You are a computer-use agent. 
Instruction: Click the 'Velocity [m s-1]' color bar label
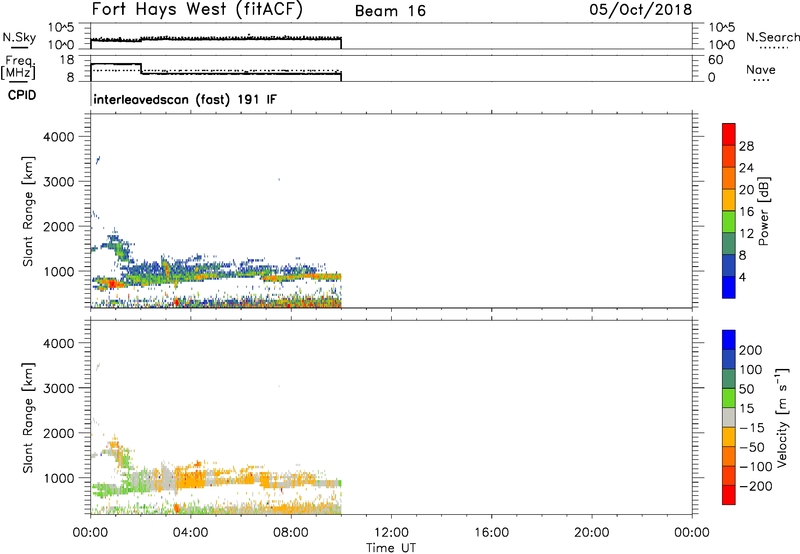(782, 417)
